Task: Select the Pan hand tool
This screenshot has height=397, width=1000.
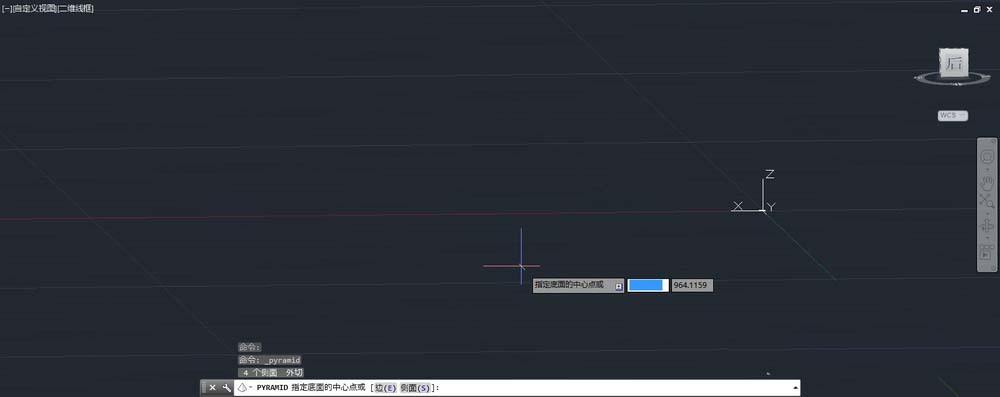Action: point(987,183)
